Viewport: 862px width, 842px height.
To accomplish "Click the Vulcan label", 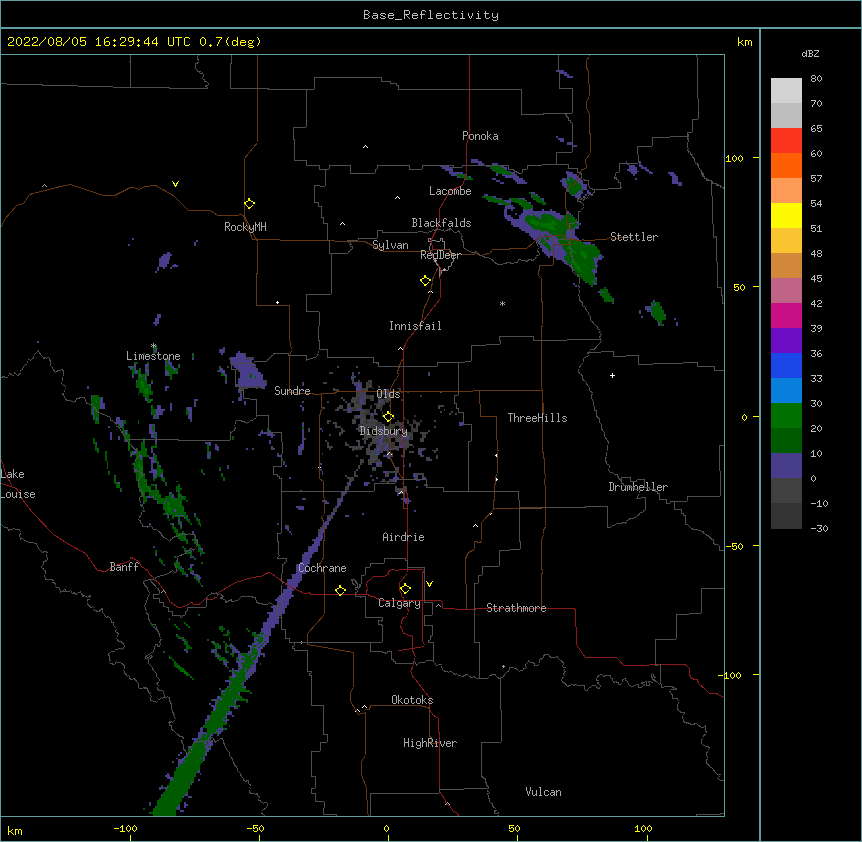I will (543, 792).
